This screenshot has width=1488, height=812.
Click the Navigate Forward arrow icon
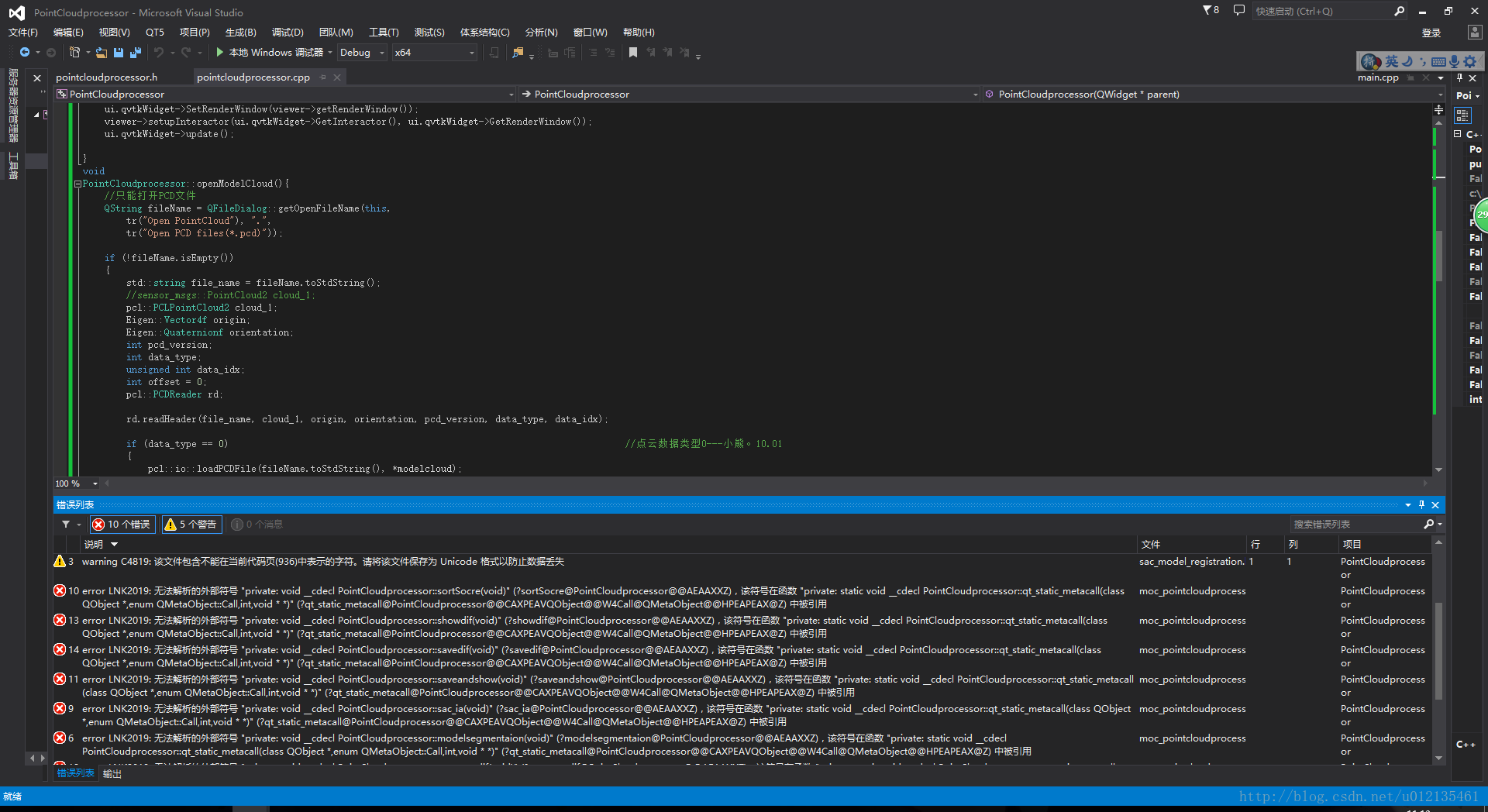point(51,53)
